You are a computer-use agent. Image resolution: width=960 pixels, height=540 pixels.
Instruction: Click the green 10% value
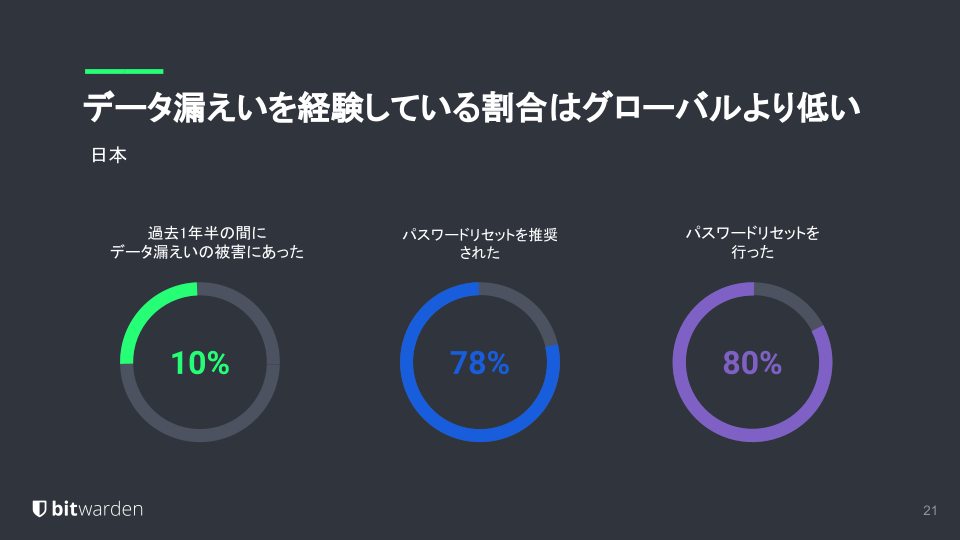200,363
